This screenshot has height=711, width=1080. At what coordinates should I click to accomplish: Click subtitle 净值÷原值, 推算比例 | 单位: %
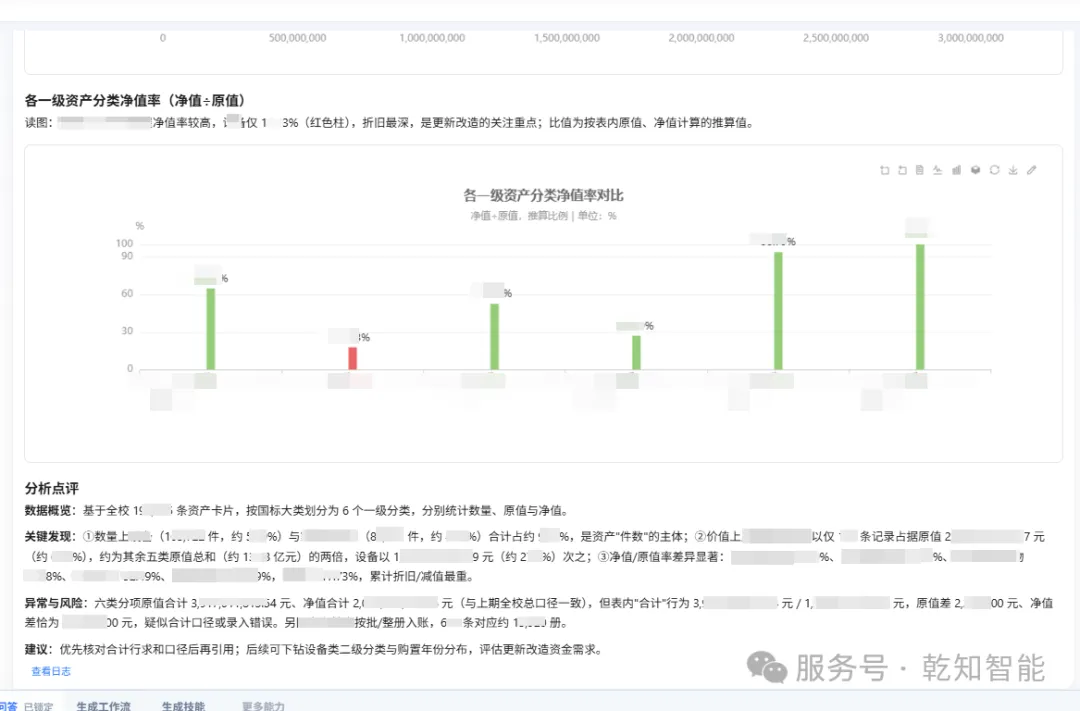tap(543, 216)
